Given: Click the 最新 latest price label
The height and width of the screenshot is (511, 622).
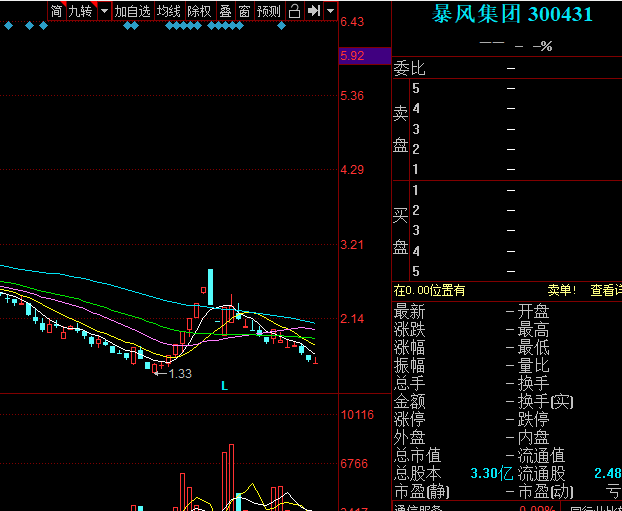Looking at the screenshot, I should point(409,311).
